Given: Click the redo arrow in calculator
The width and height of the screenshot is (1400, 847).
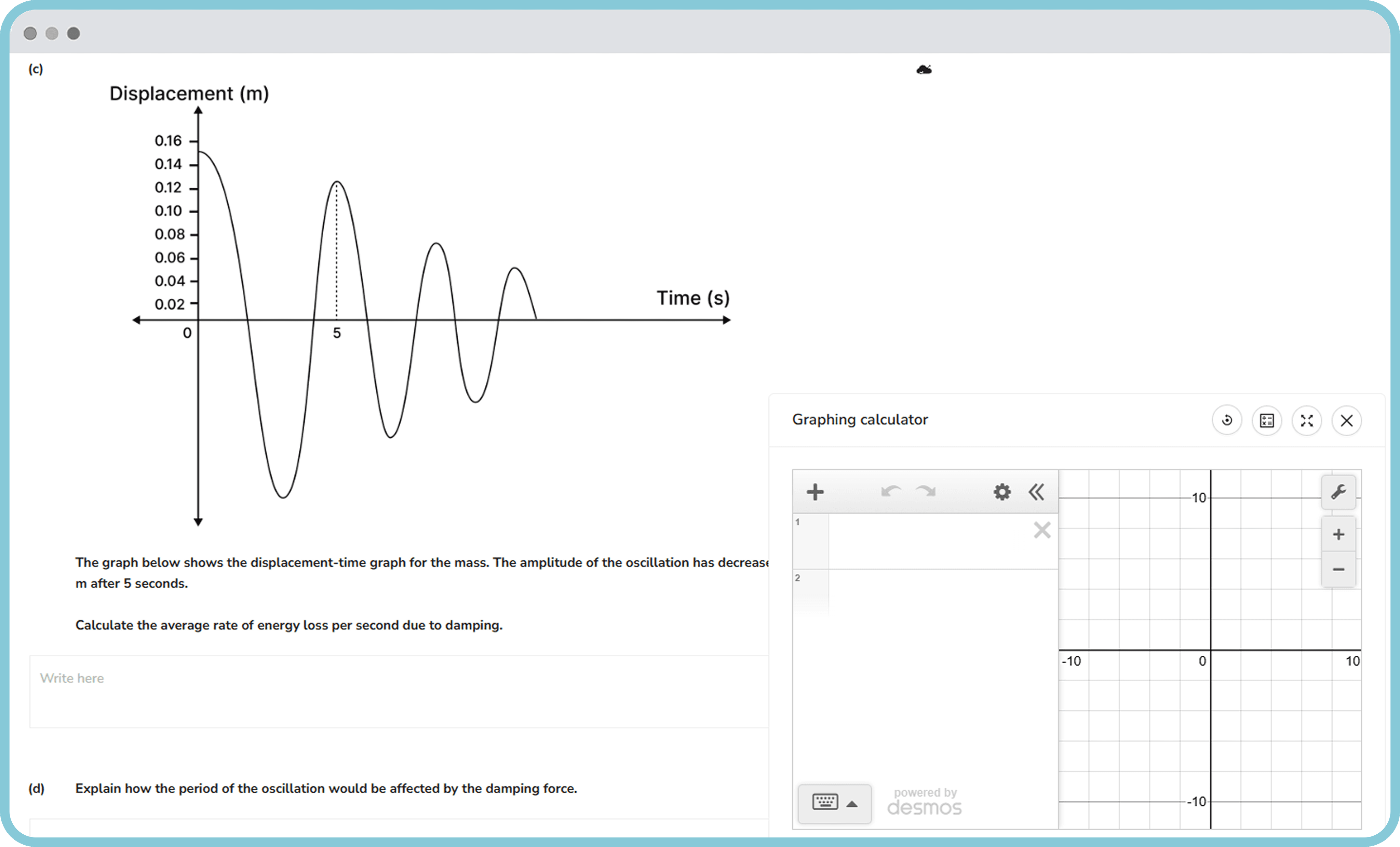Looking at the screenshot, I should (926, 491).
